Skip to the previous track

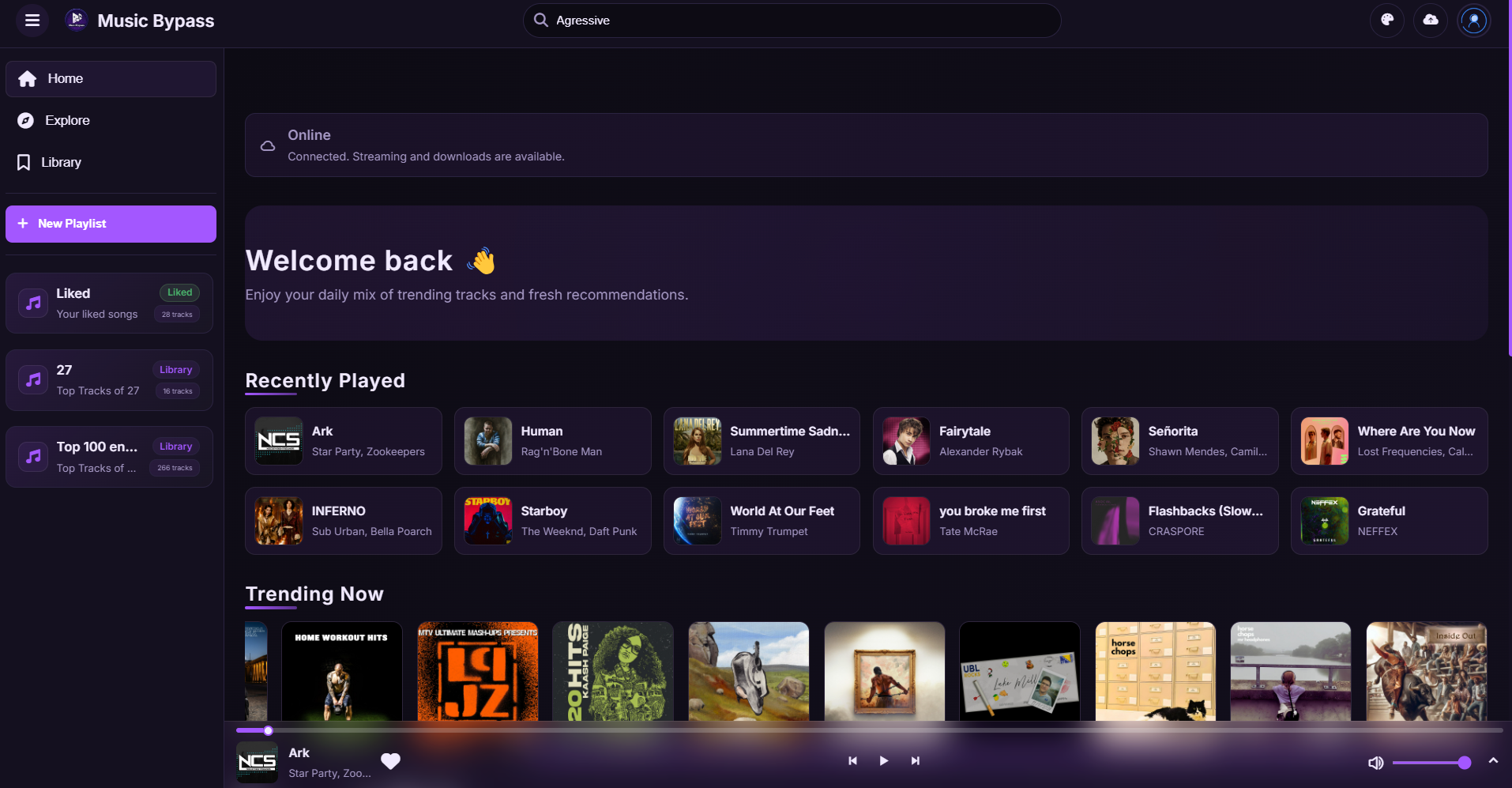pos(852,760)
